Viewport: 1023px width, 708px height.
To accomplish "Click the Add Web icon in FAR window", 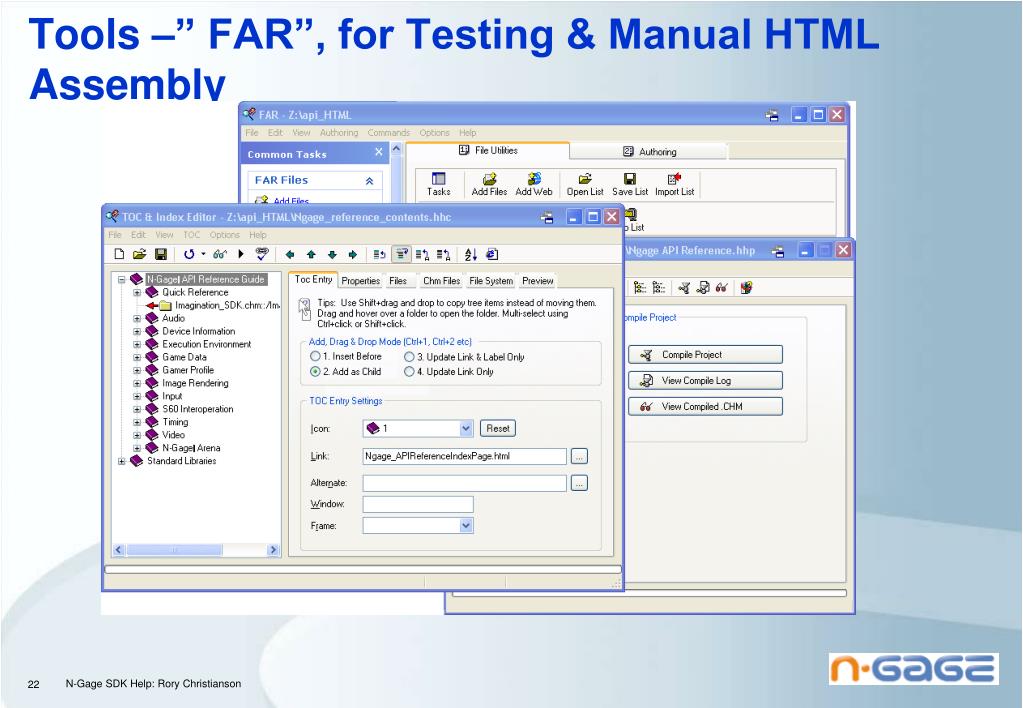I will tap(534, 184).
